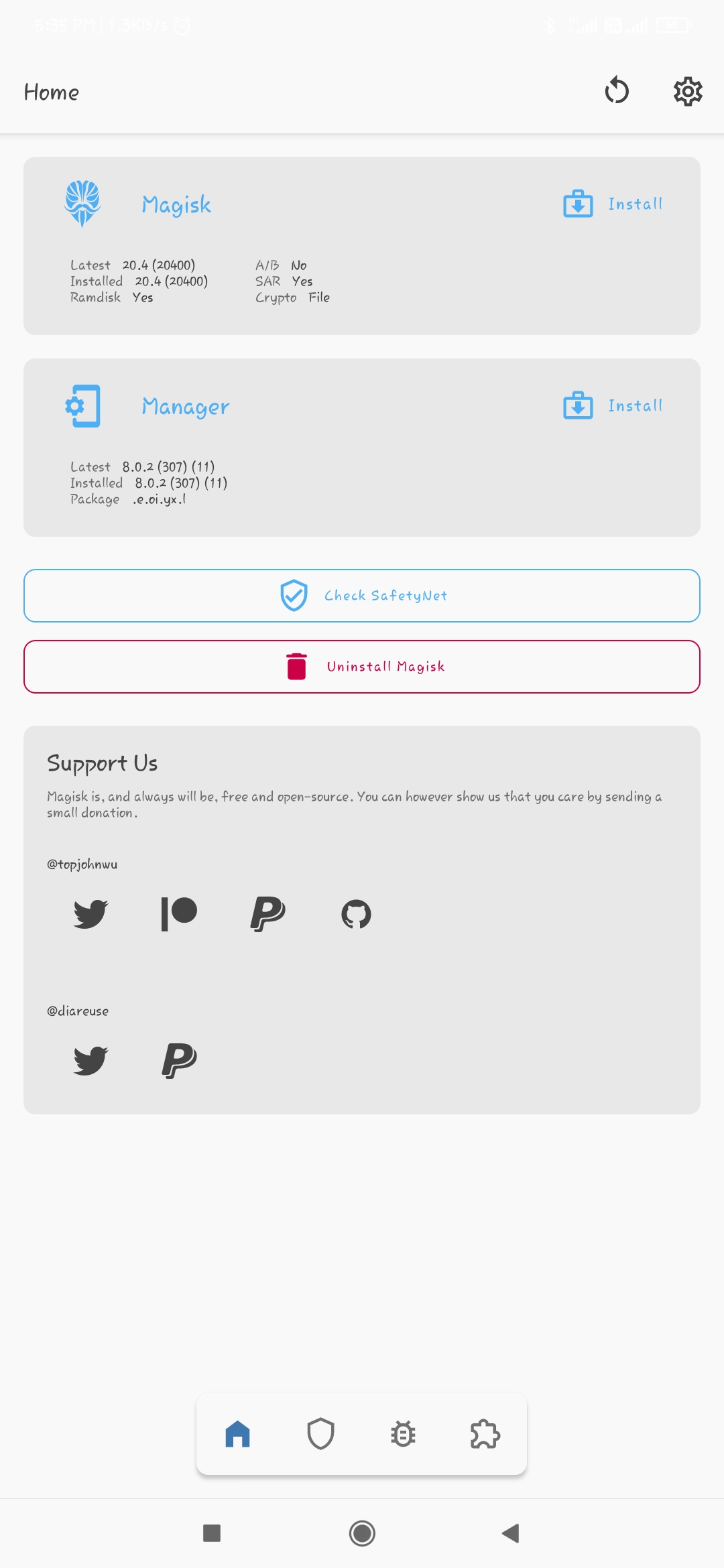Open topjohnwu's GitHub icon
Screen dimensions: 724x1568
pyautogui.click(x=356, y=914)
